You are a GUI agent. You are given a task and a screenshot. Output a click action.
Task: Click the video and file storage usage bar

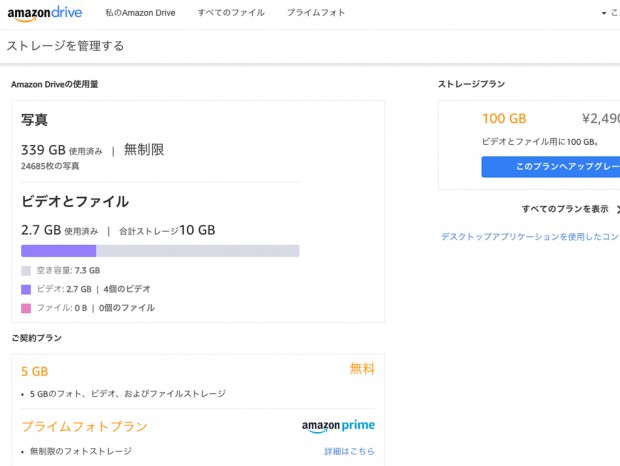160,251
